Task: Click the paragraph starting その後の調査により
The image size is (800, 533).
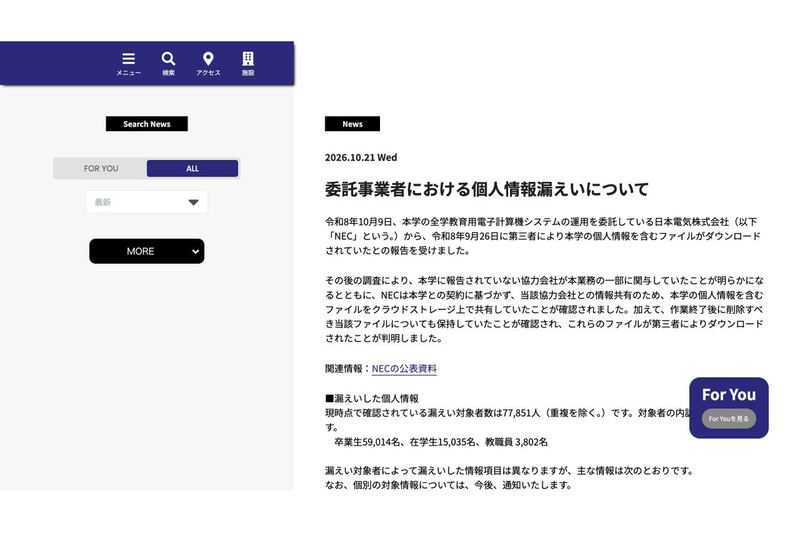Action: (544, 309)
